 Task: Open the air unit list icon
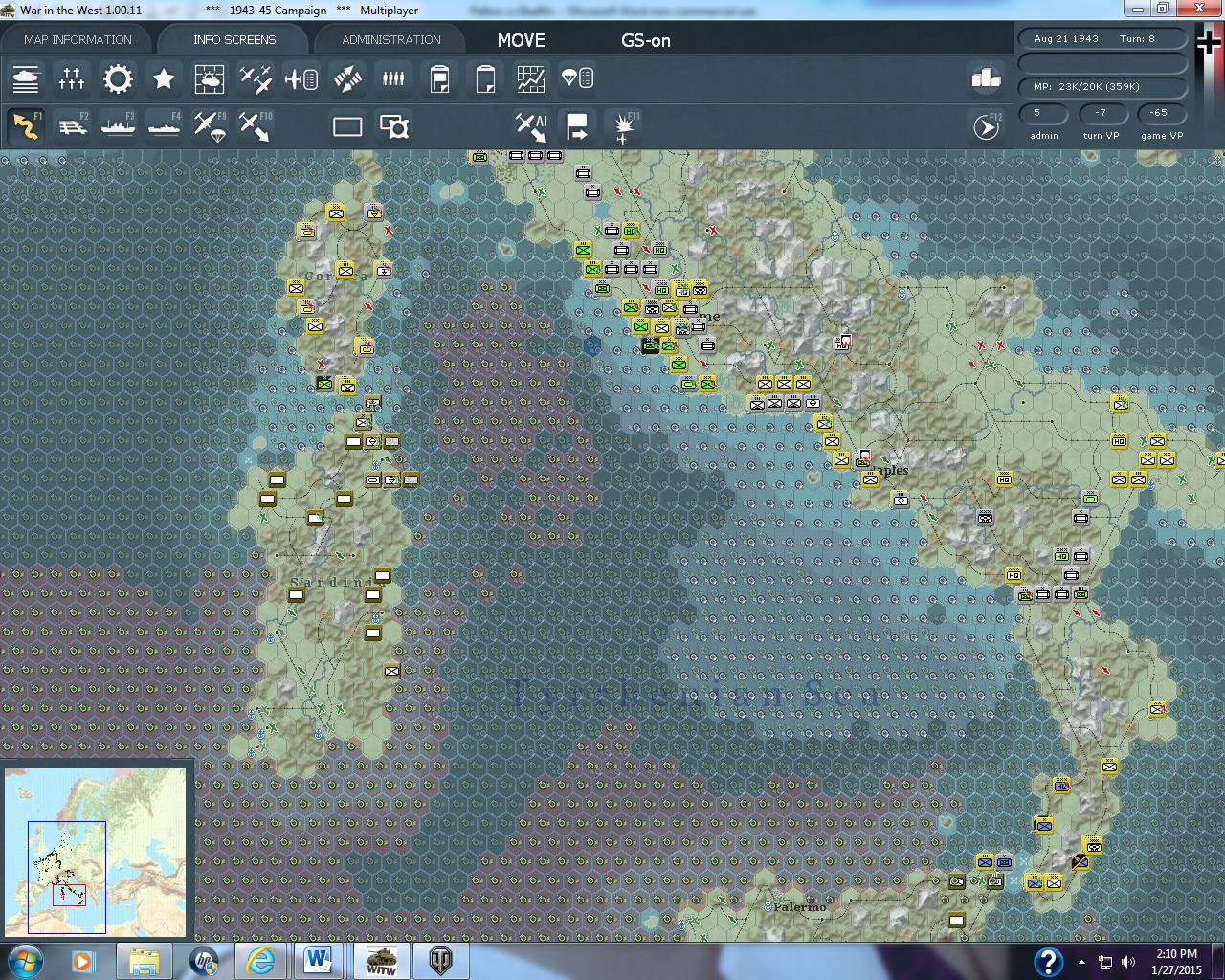pos(301,78)
